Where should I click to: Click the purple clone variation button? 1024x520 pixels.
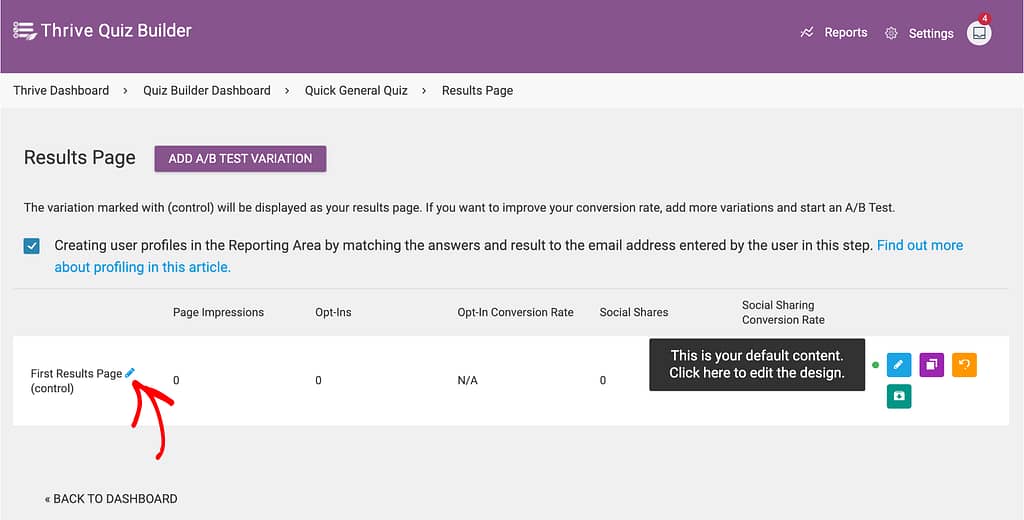931,365
